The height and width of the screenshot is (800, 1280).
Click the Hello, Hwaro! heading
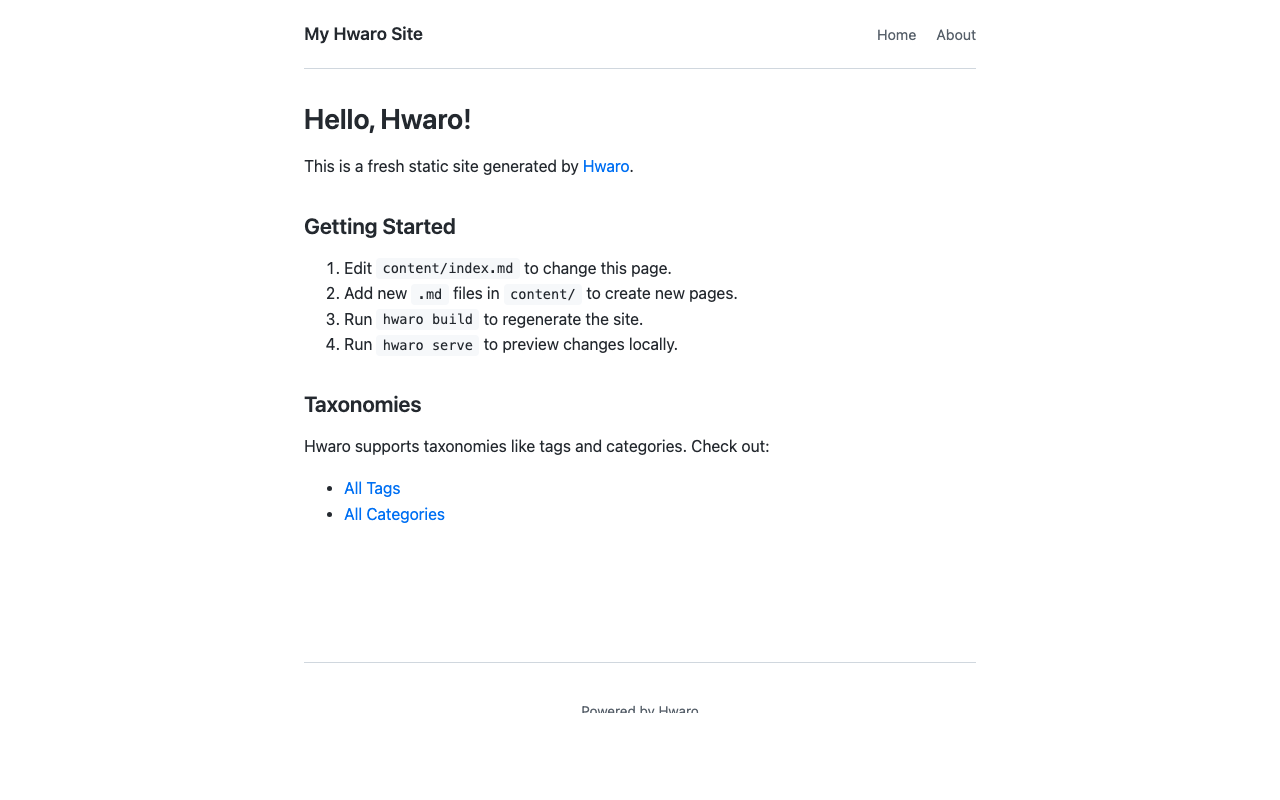tap(387, 120)
